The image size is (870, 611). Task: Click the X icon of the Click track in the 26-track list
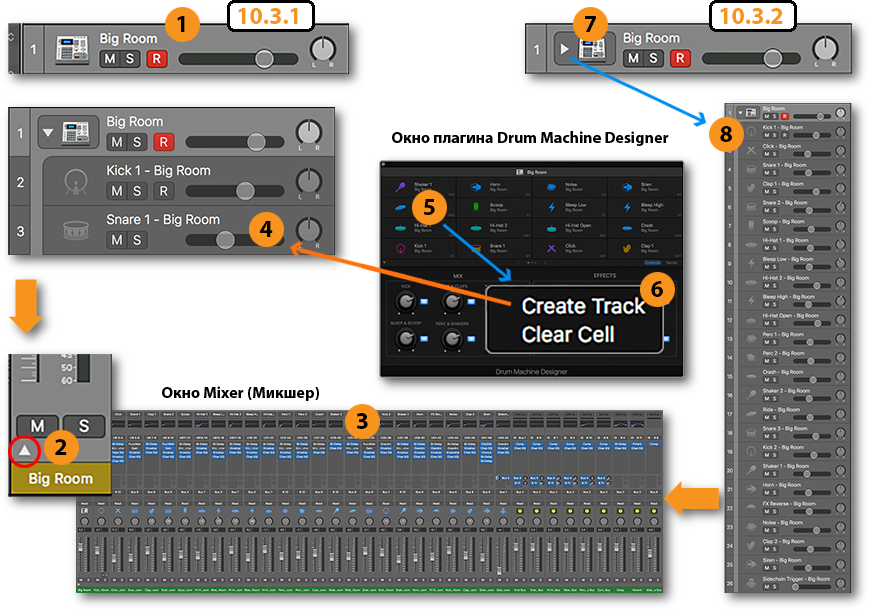pos(751,150)
